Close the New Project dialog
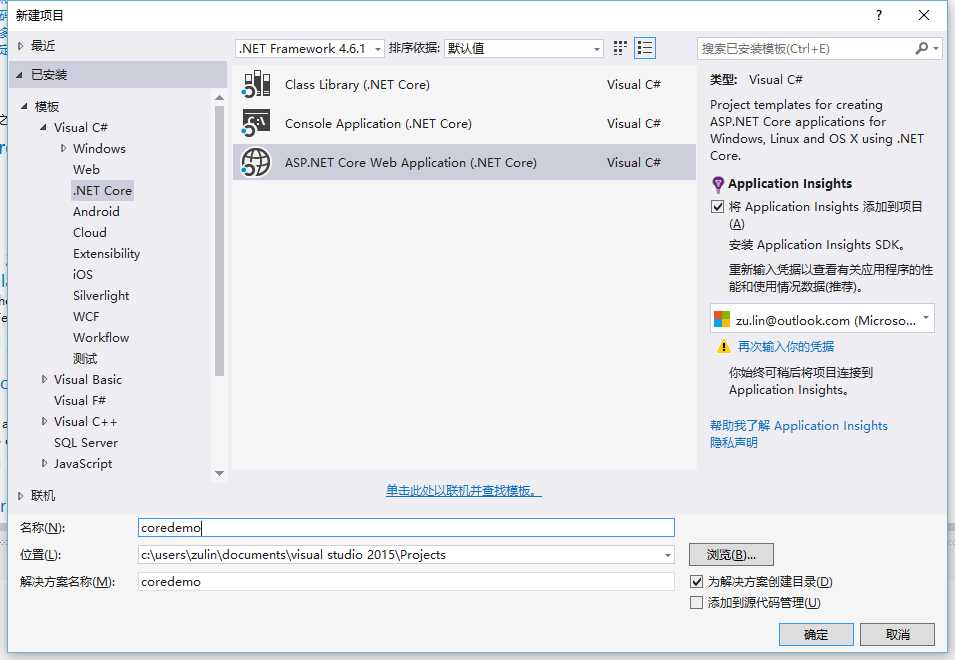This screenshot has height=660, width=955. point(924,15)
